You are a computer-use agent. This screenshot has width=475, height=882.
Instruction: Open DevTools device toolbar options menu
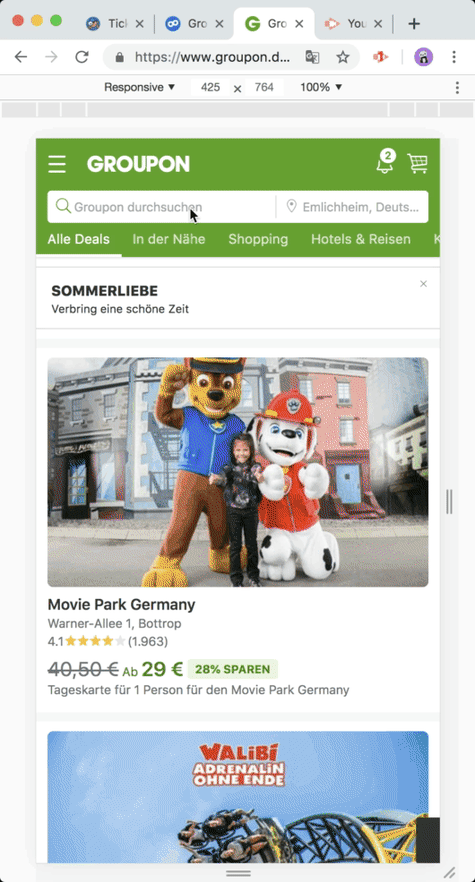[x=457, y=87]
